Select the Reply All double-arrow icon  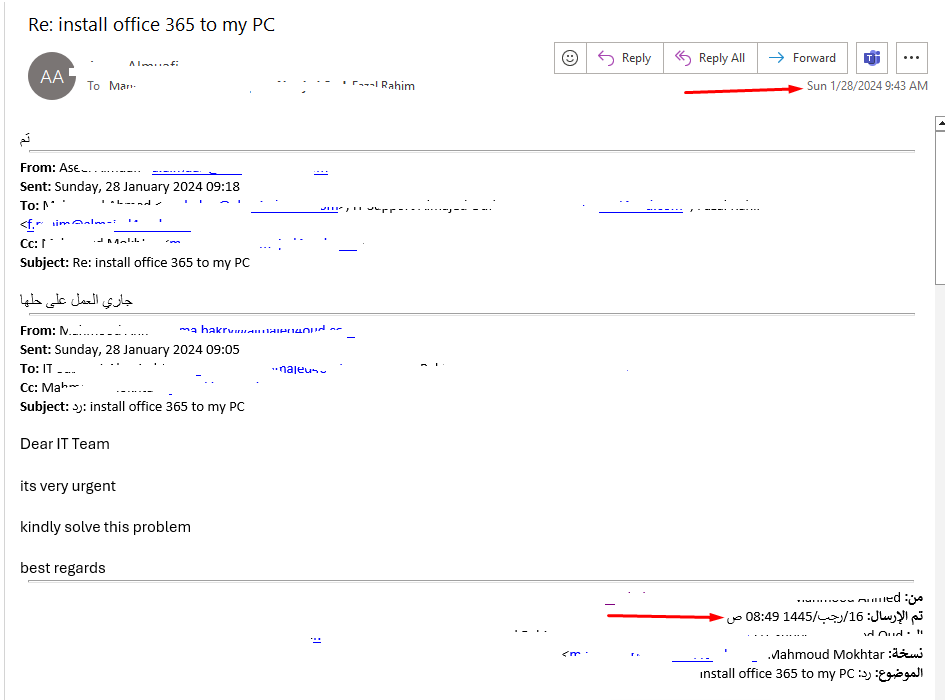pos(683,57)
